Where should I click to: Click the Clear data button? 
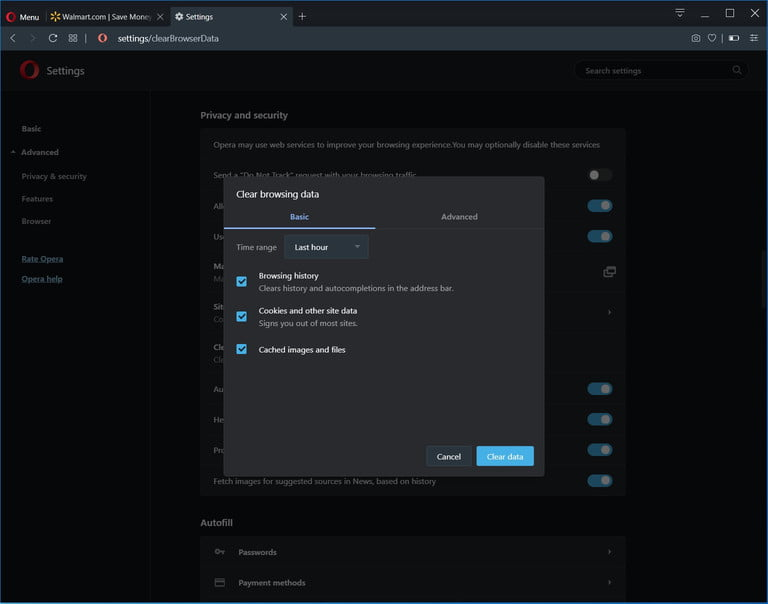point(505,456)
